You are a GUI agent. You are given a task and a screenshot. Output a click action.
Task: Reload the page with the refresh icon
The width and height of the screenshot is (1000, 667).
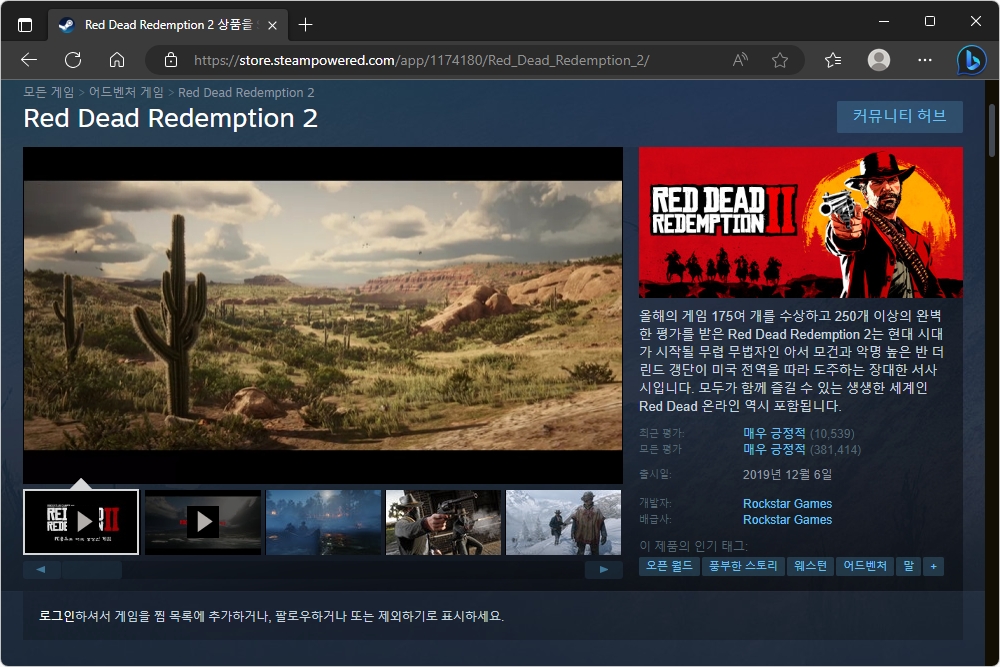coord(73,60)
